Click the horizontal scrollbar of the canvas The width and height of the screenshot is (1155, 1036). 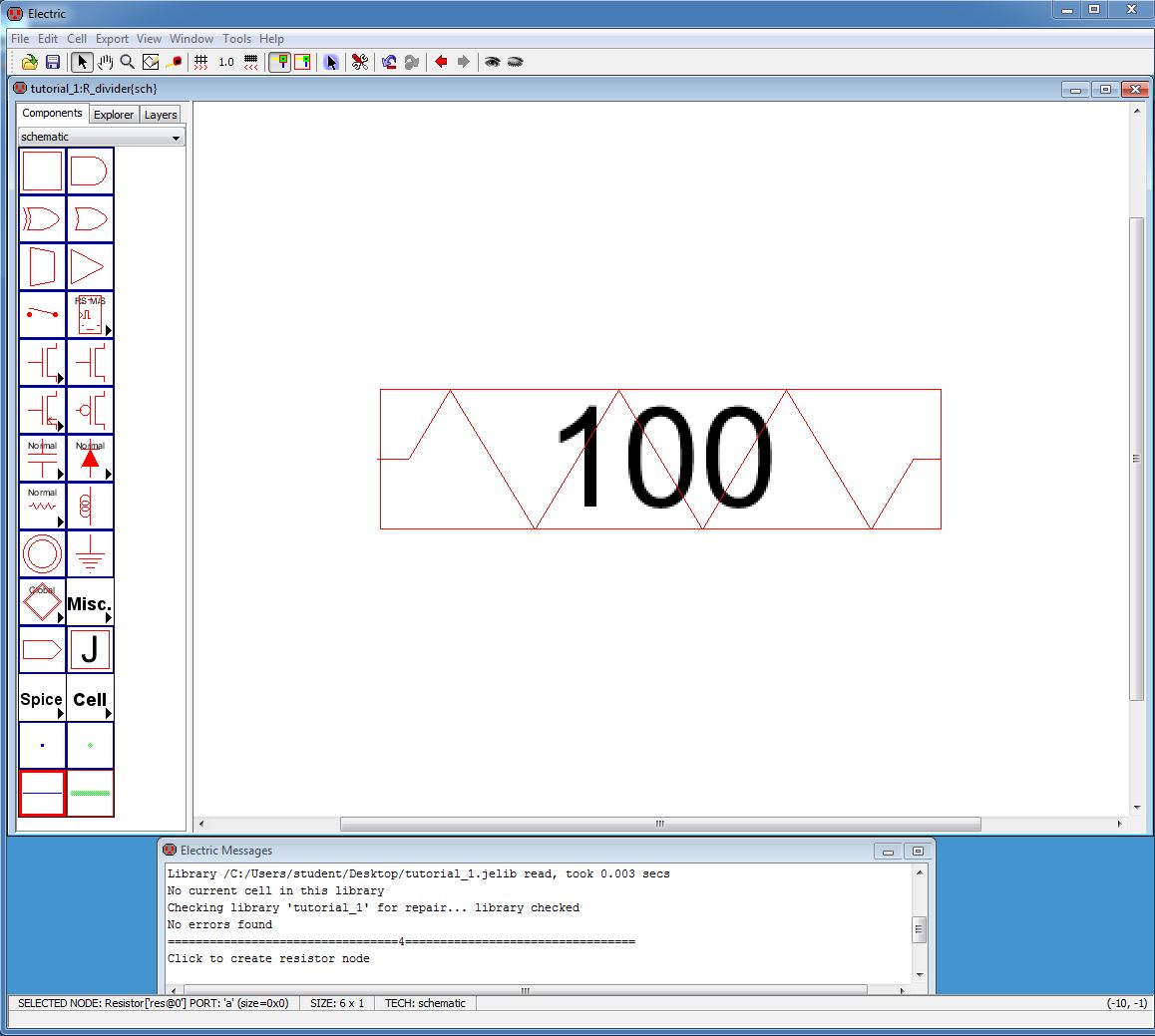click(x=659, y=825)
